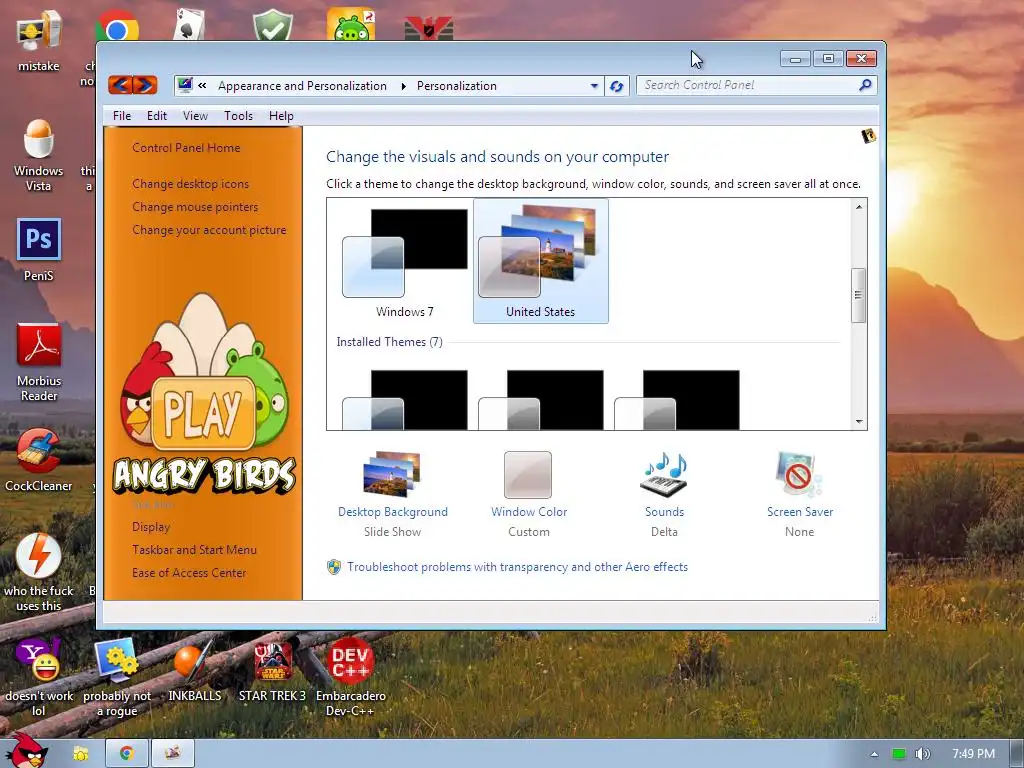
Task: Show hidden system tray icons
Action: [x=874, y=754]
